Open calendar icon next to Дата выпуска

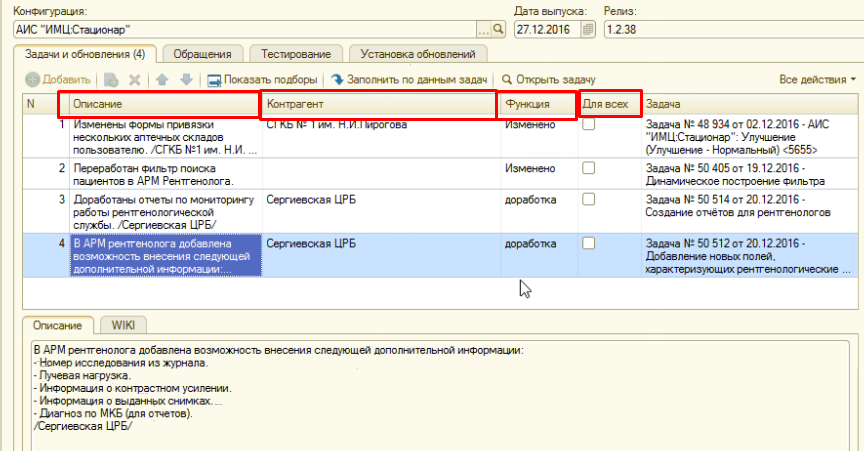[x=588, y=29]
